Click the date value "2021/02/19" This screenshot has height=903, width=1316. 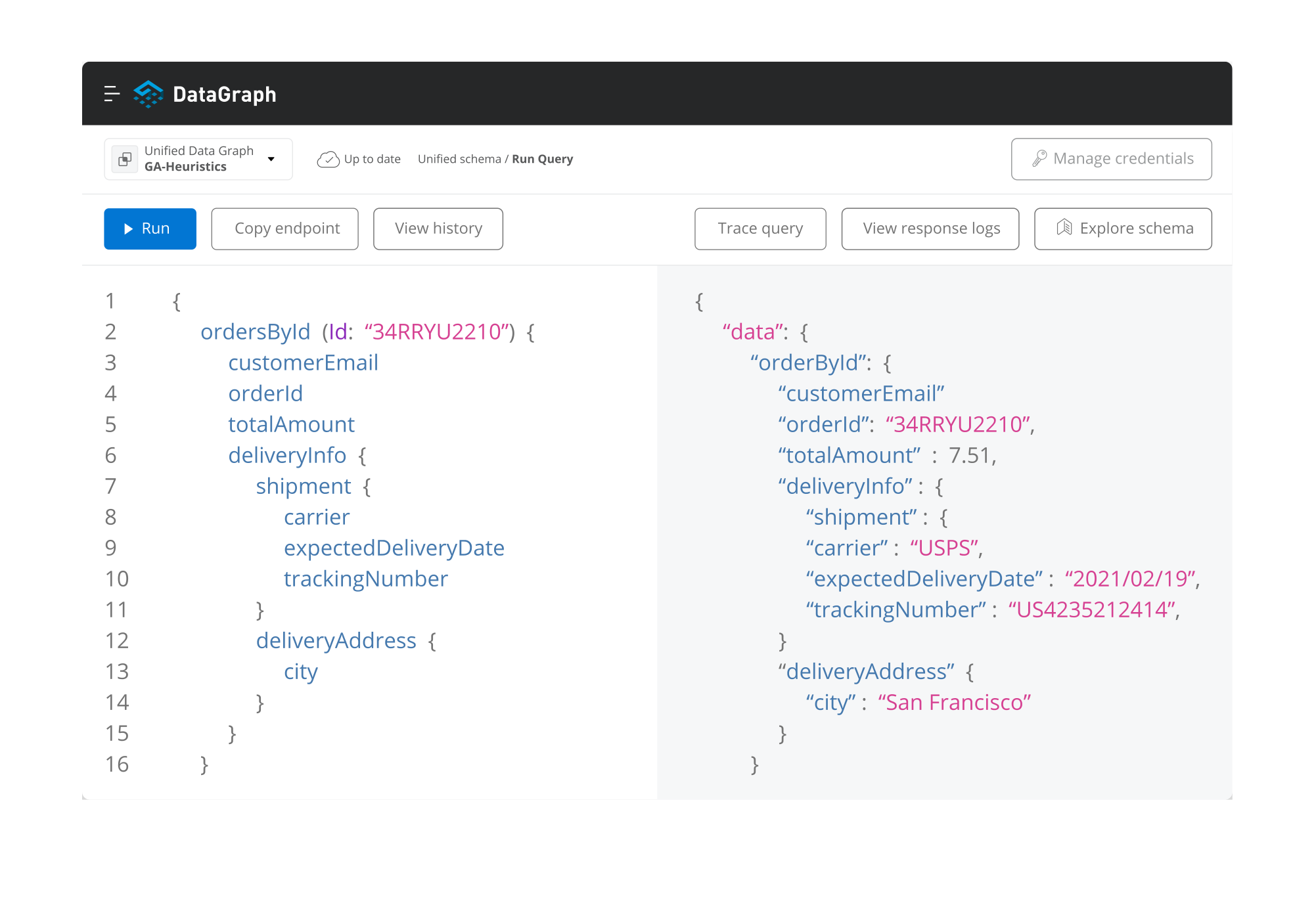tap(1129, 579)
